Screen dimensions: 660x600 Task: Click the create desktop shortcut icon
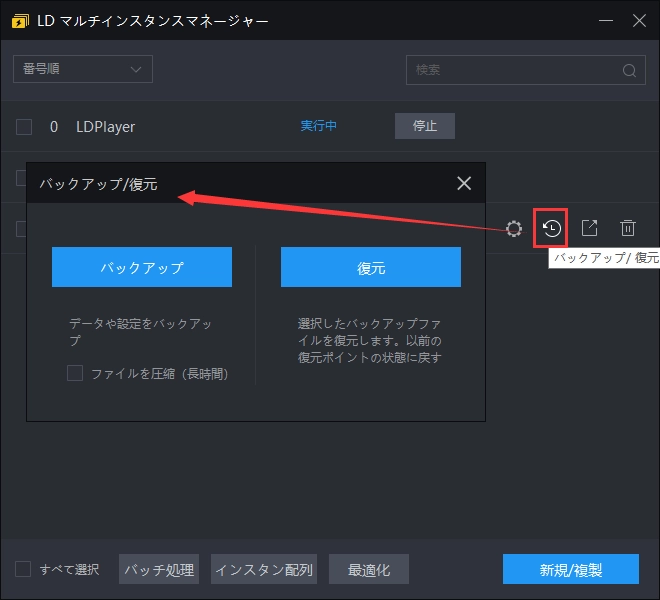click(x=589, y=228)
